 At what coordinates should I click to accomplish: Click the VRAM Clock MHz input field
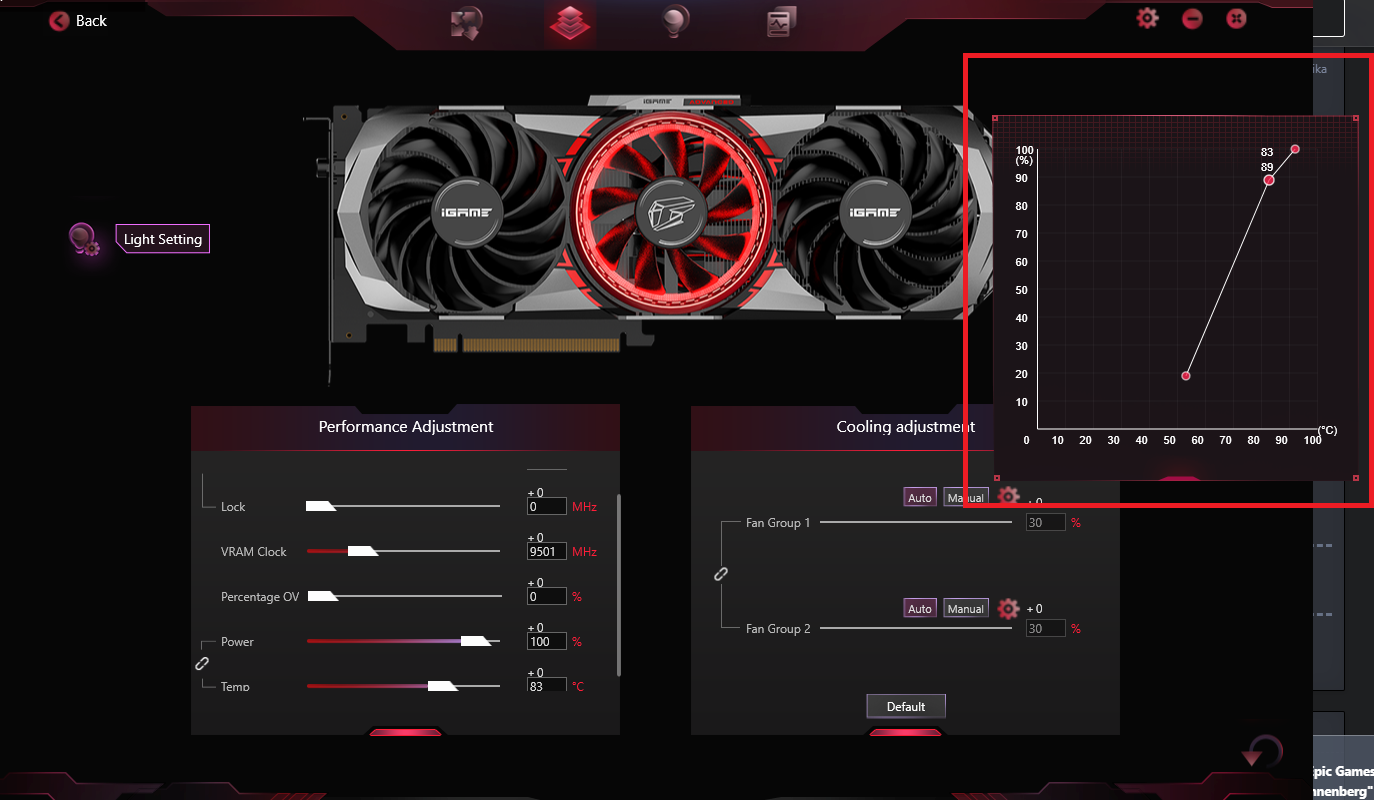tap(547, 551)
